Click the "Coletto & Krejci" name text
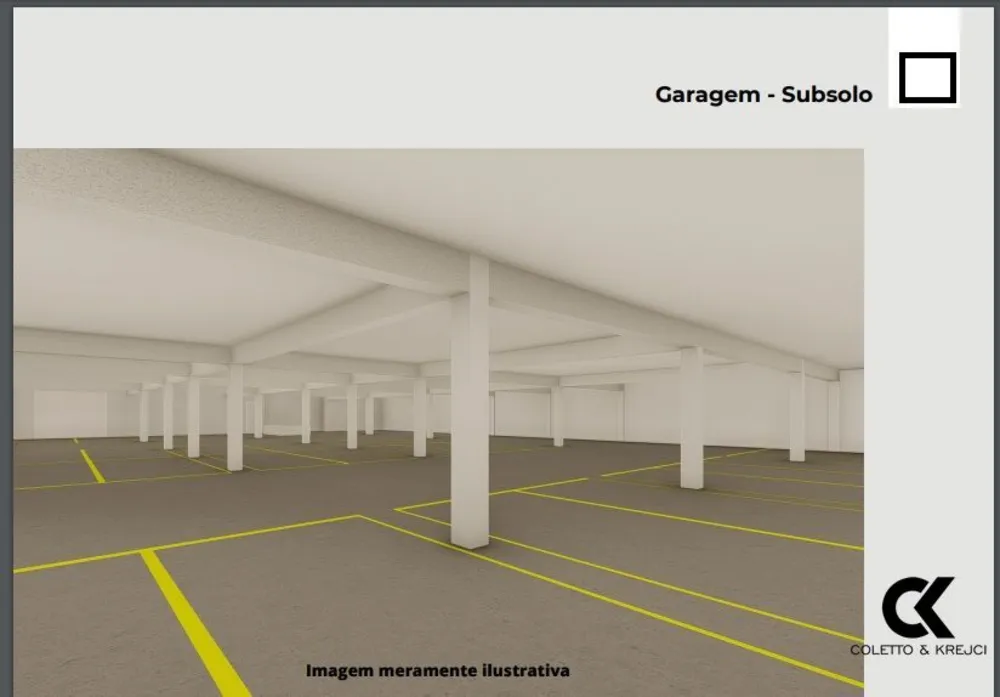This screenshot has height=697, width=1000. tap(918, 650)
